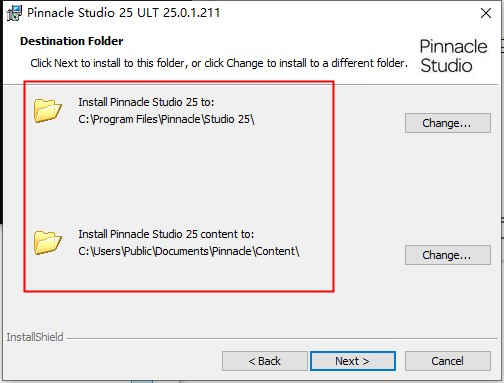
Task: Click the C:\Users\Public\Documents\Pinnacle\Content\ path
Action: tap(189, 251)
